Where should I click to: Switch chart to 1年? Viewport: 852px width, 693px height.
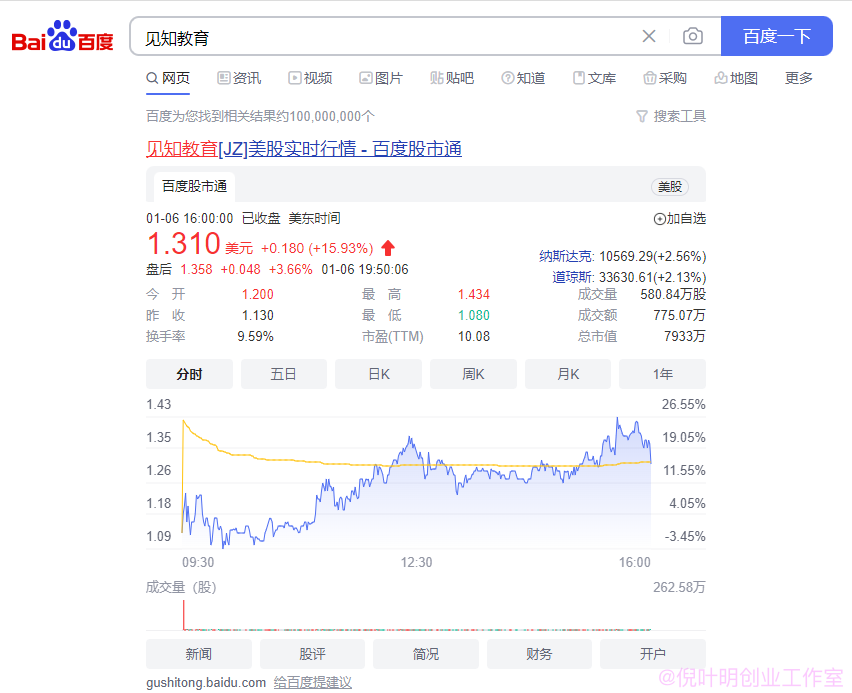coord(662,374)
